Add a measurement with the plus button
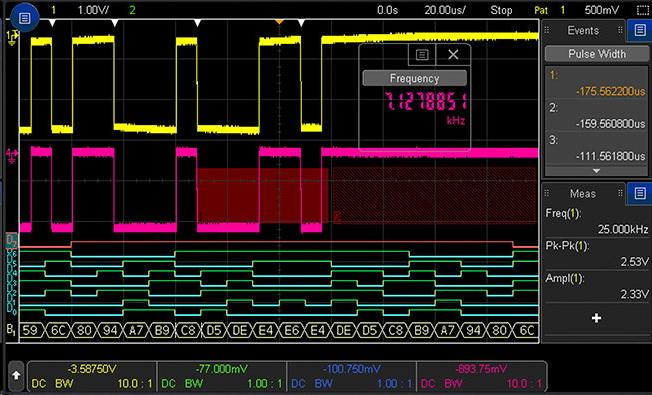652x395 pixels. point(596,318)
